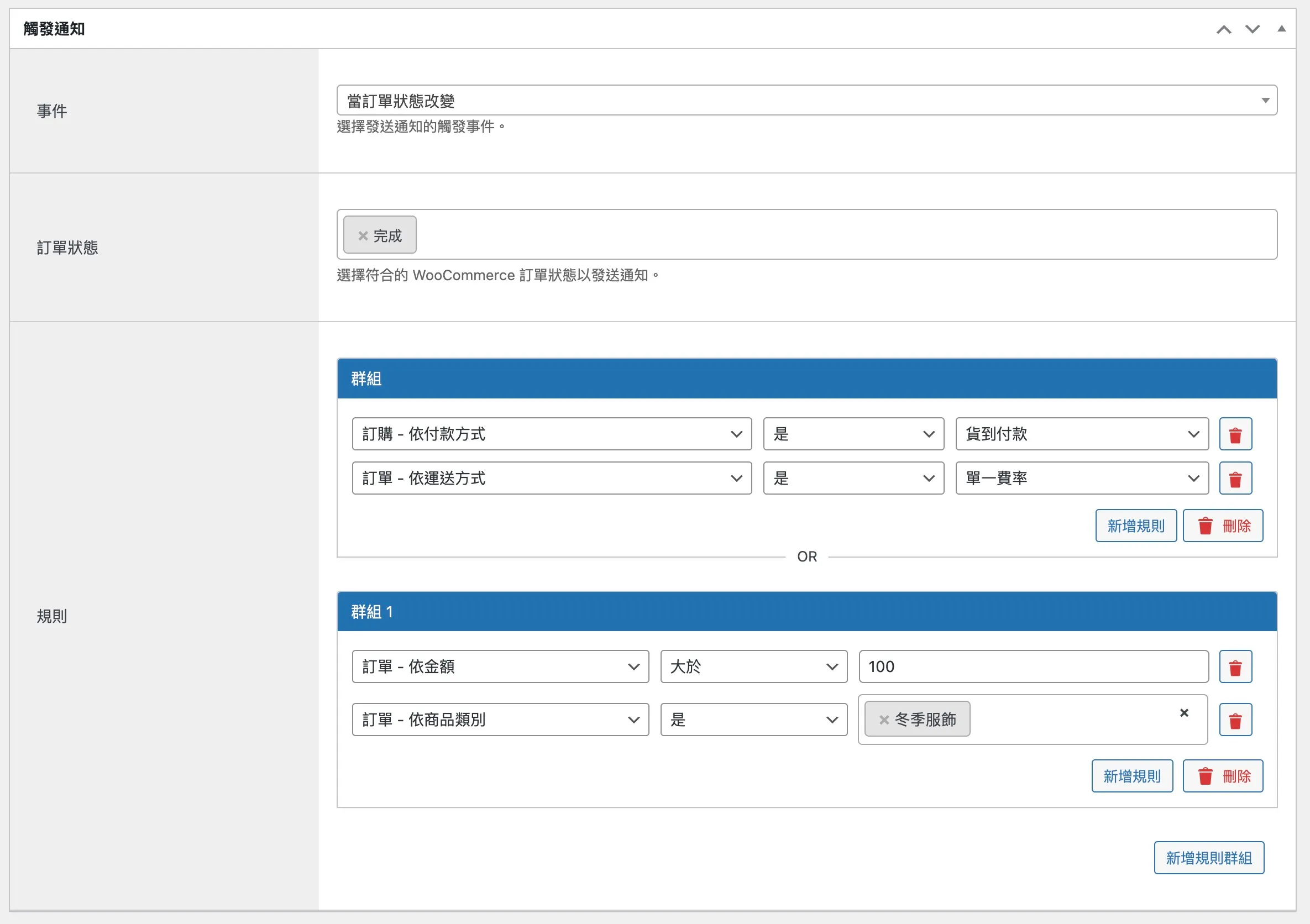Clear category field with the × at right edge
Viewport: 1310px width, 924px height.
point(1184,712)
